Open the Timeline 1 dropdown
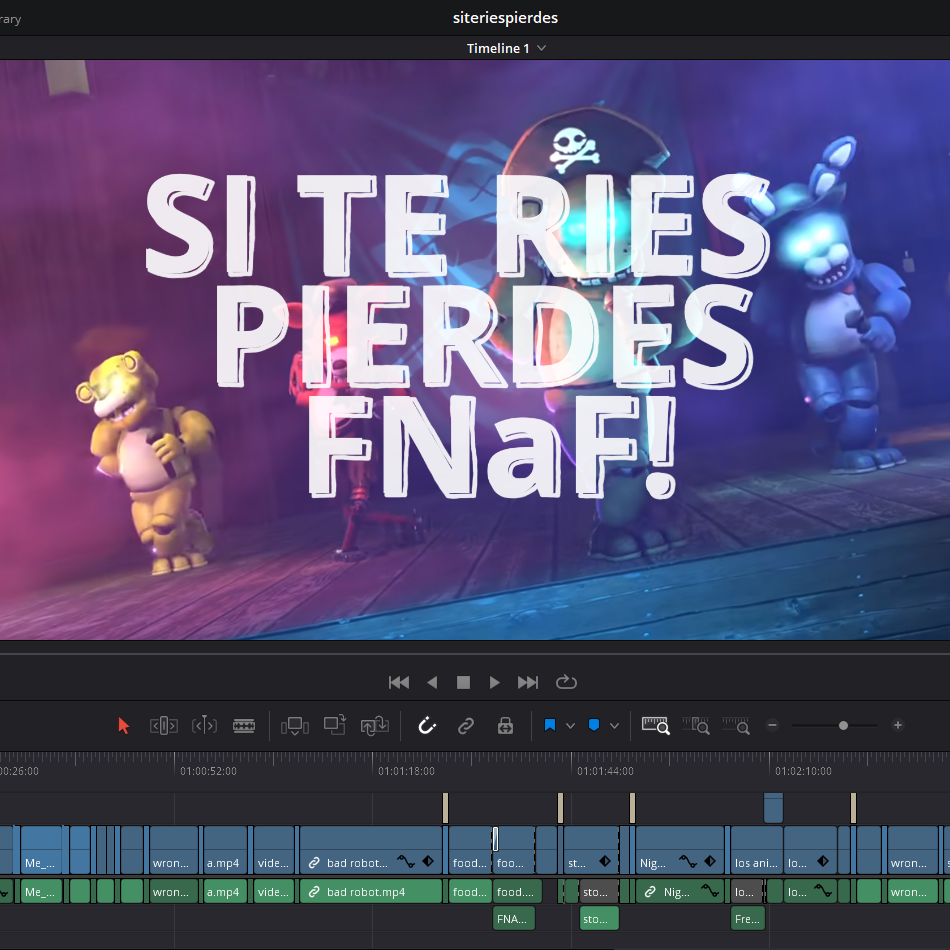Screen dimensions: 950x950 tap(542, 48)
